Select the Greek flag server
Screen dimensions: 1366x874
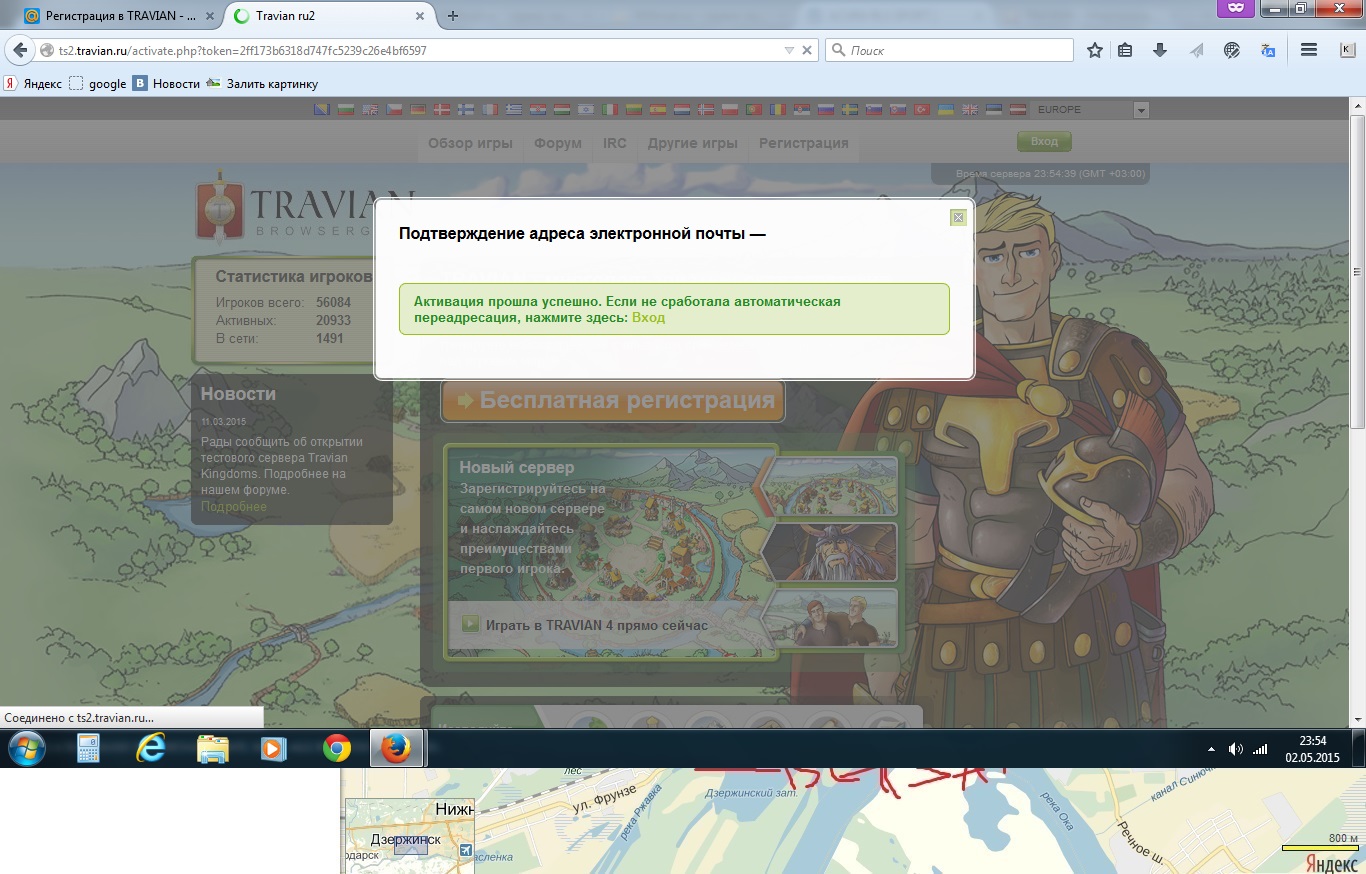[x=514, y=110]
